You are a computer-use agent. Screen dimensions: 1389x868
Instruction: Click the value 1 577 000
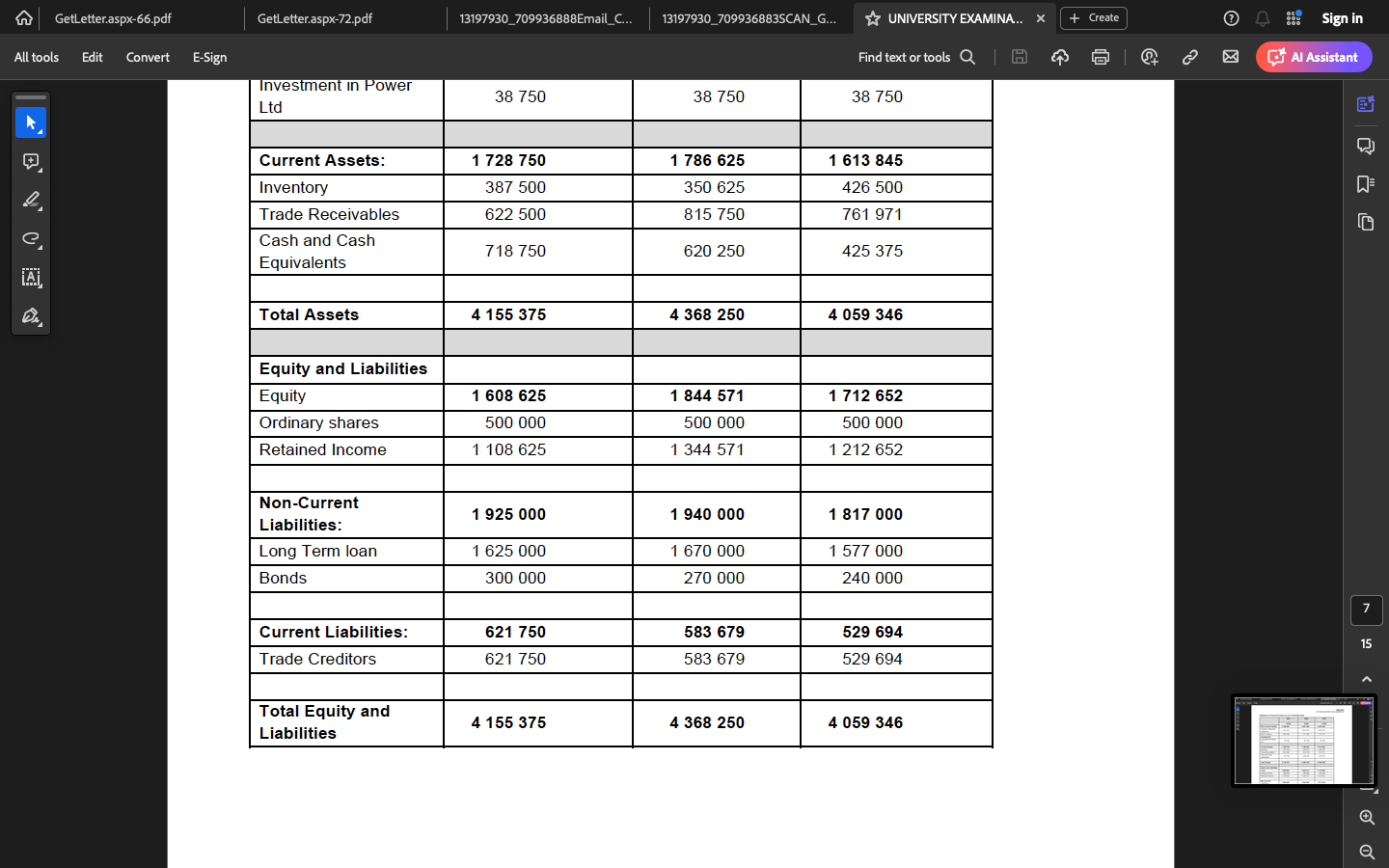[x=865, y=551]
